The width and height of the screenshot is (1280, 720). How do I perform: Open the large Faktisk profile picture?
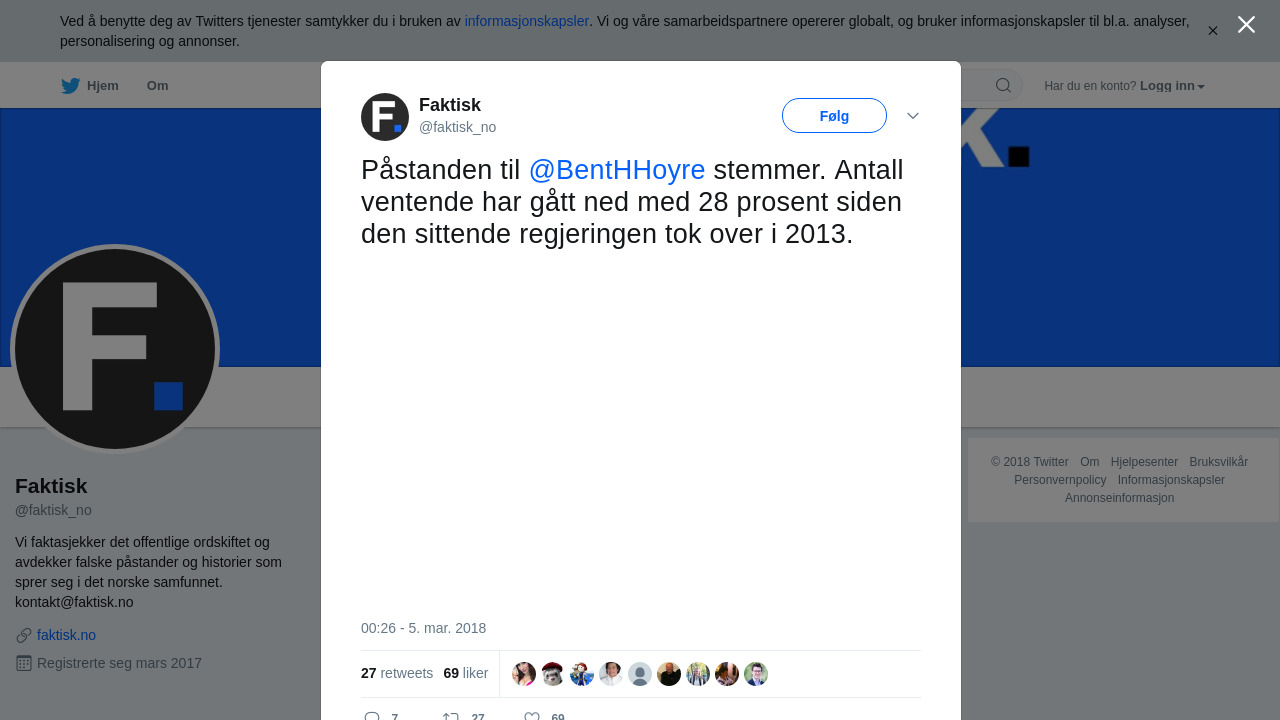click(x=115, y=349)
